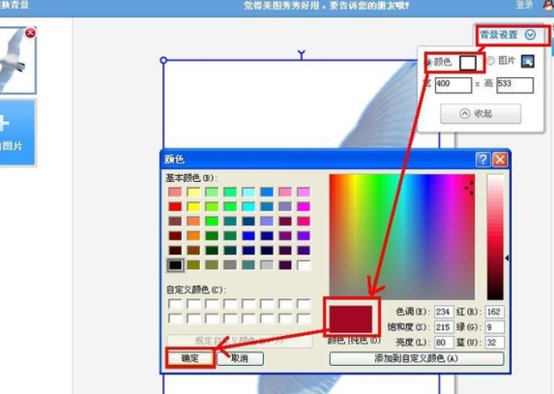
Task: Pick the pure blue basic color swatch
Action: point(249,236)
